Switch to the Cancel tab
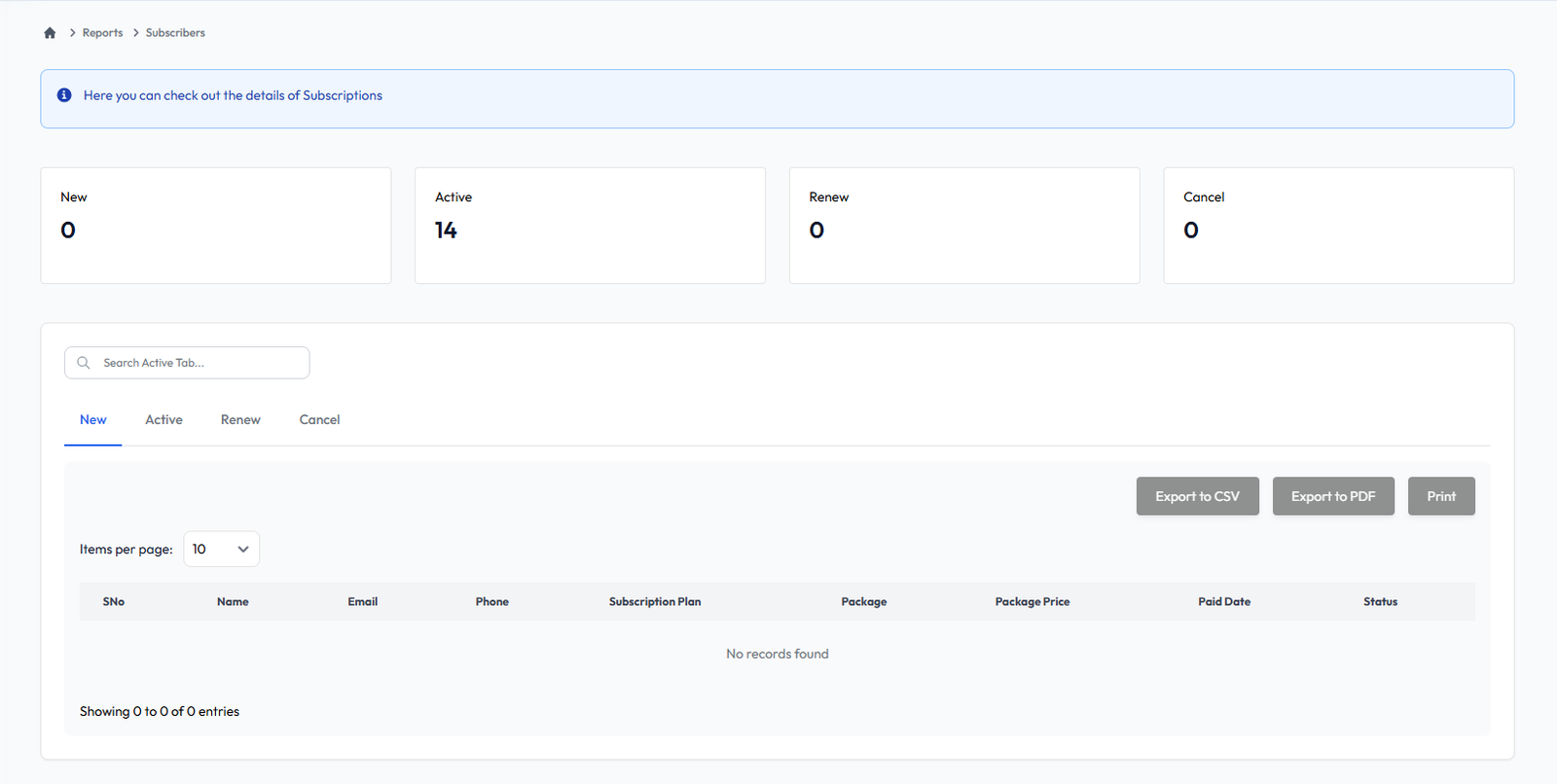The width and height of the screenshot is (1557, 784). 319,420
